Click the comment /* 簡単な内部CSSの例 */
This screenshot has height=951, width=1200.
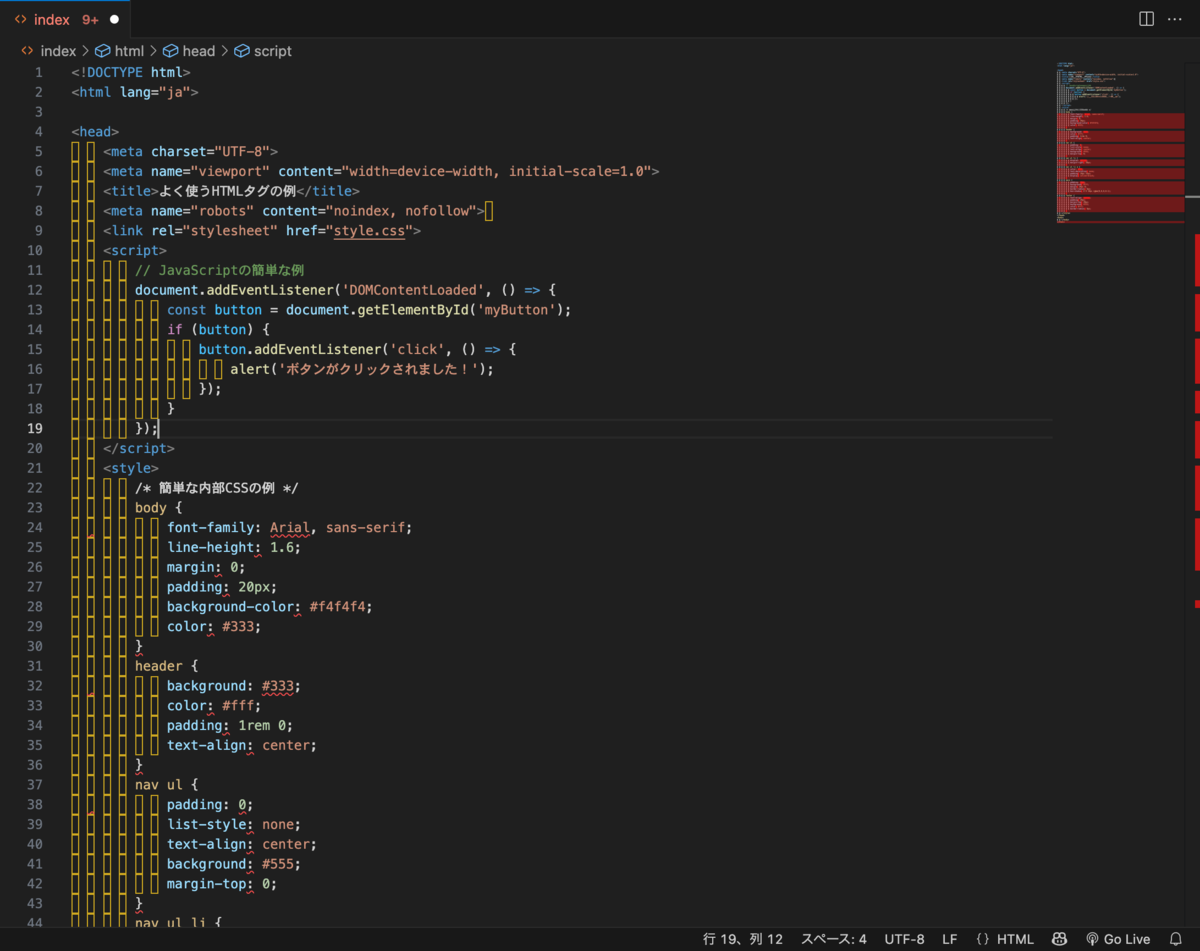[x=217, y=488]
